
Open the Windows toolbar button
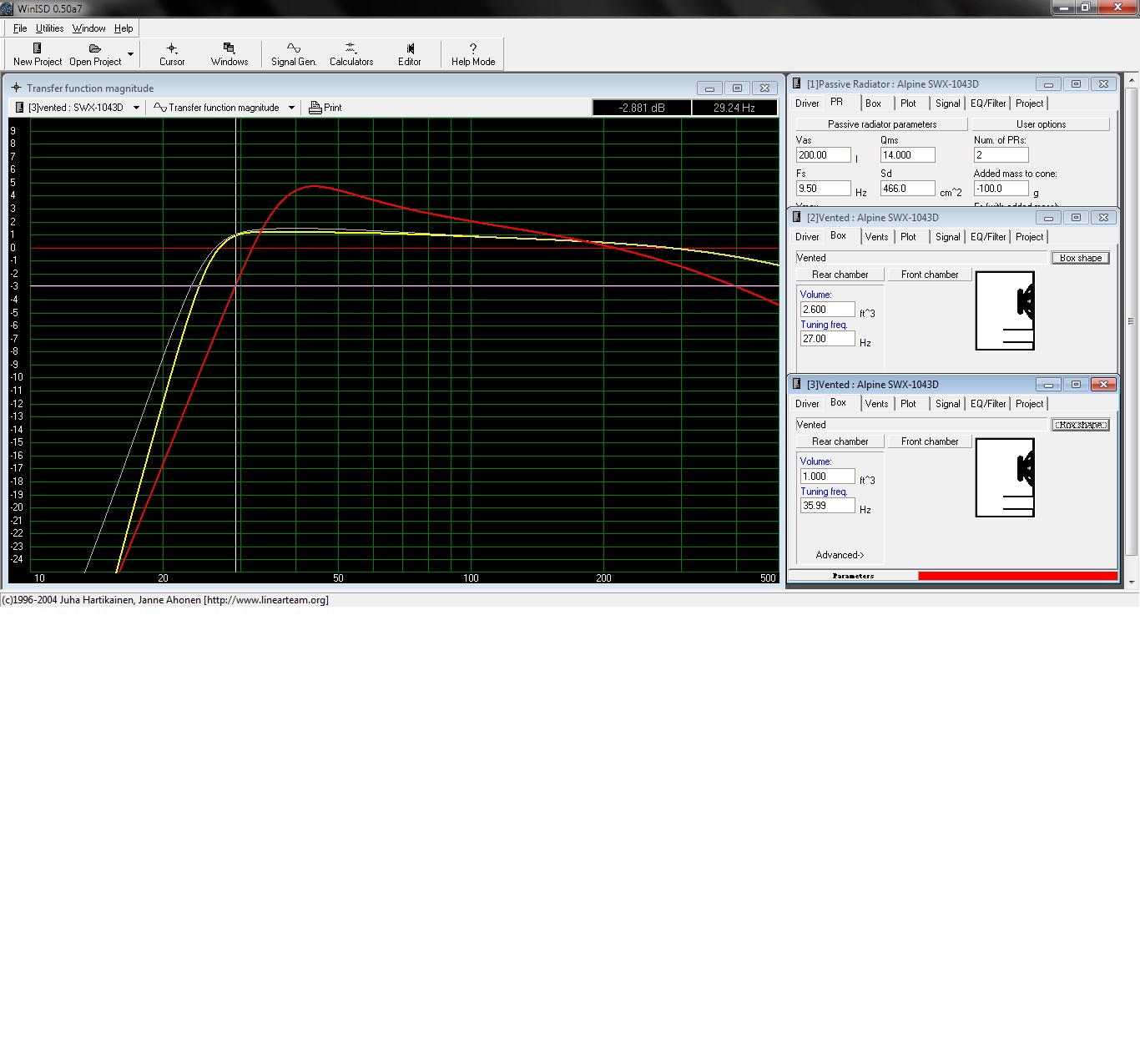(230, 54)
